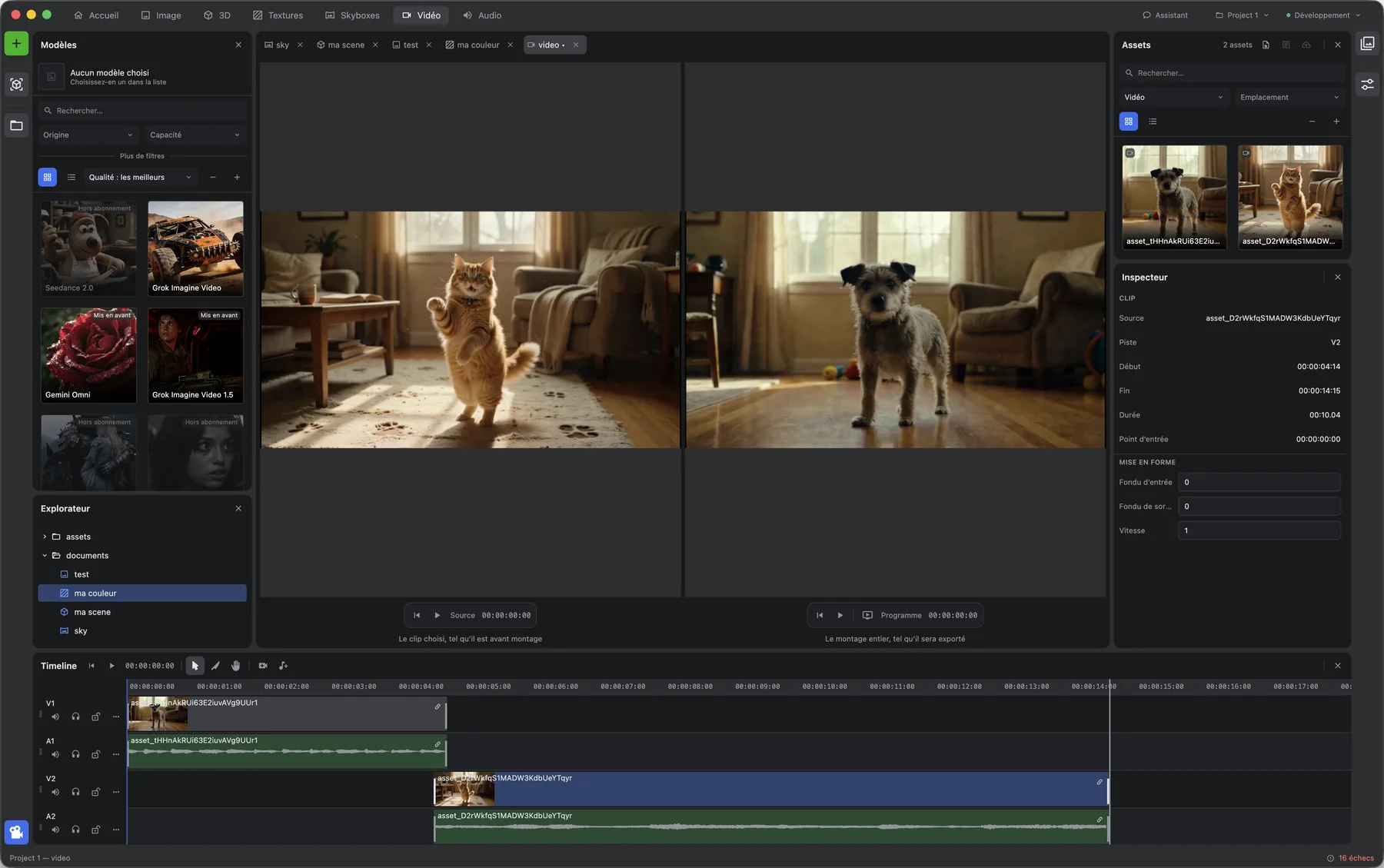Jump Source player to start
The height and width of the screenshot is (868, 1384).
(417, 615)
